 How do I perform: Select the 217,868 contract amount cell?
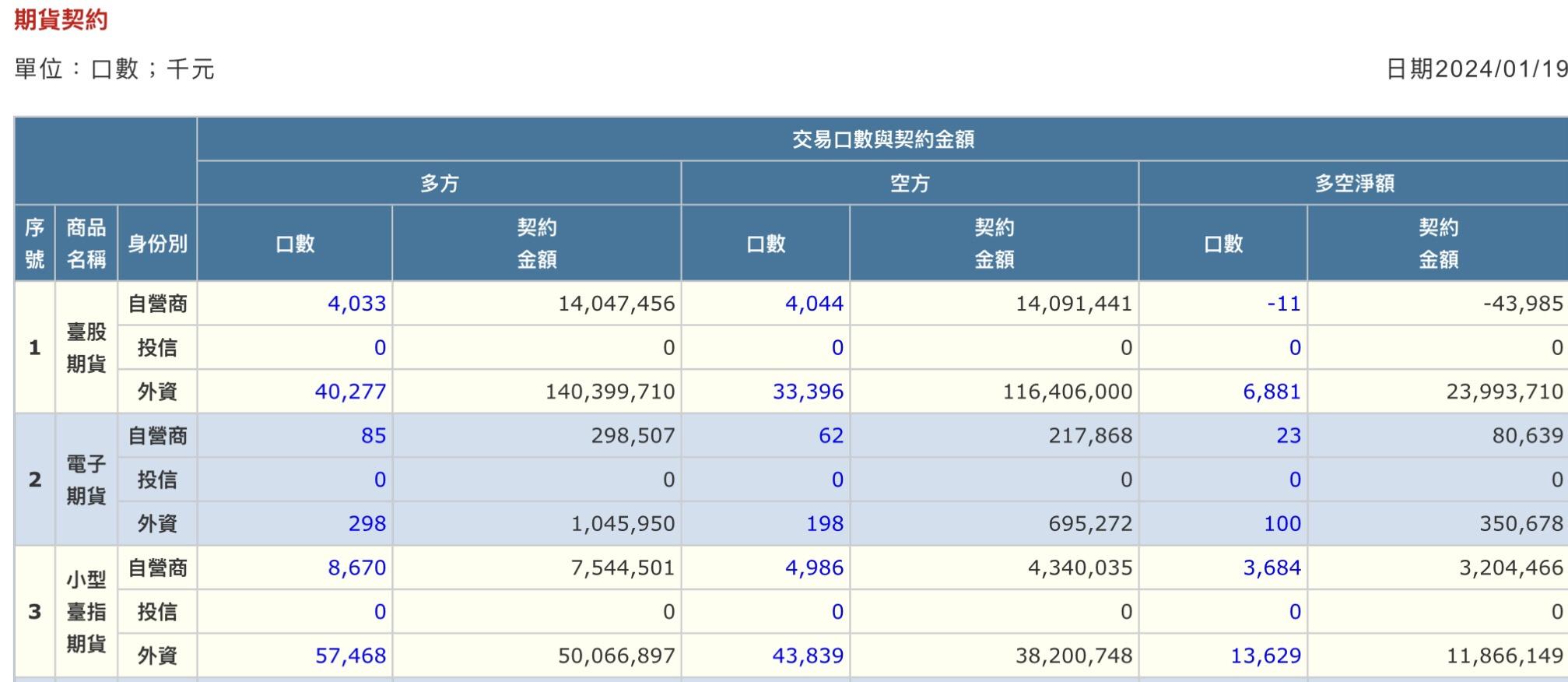[994, 436]
